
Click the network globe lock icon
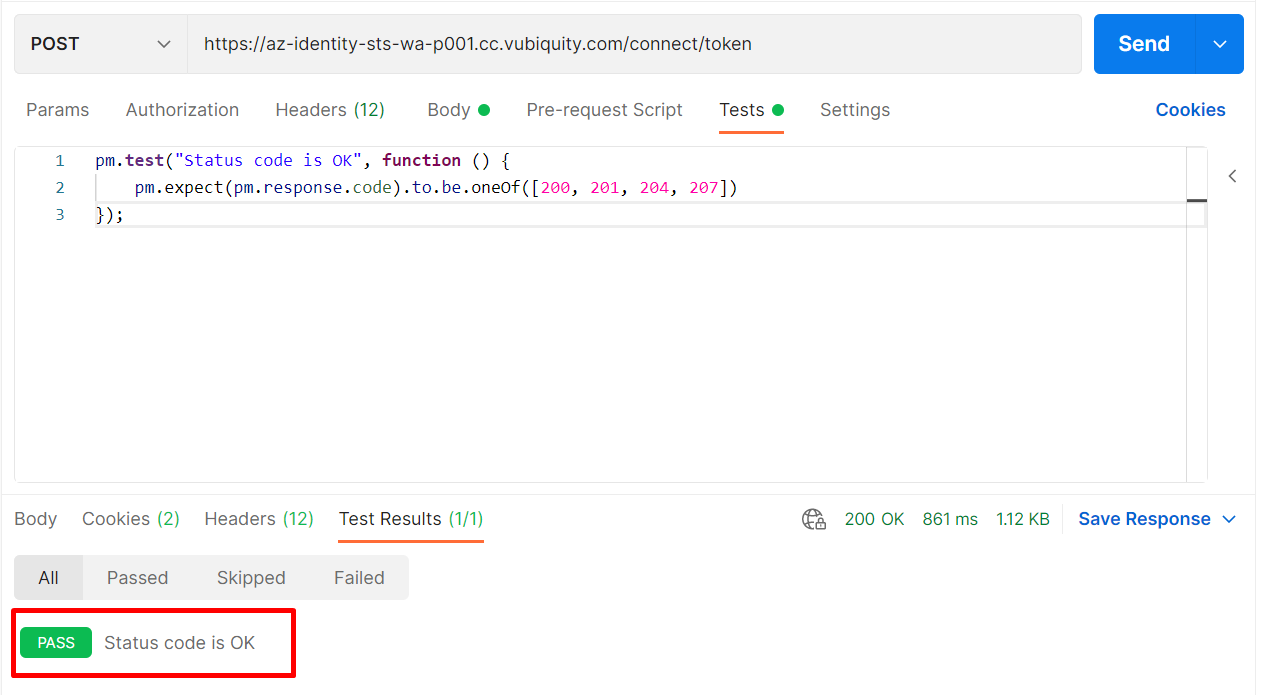coord(814,519)
